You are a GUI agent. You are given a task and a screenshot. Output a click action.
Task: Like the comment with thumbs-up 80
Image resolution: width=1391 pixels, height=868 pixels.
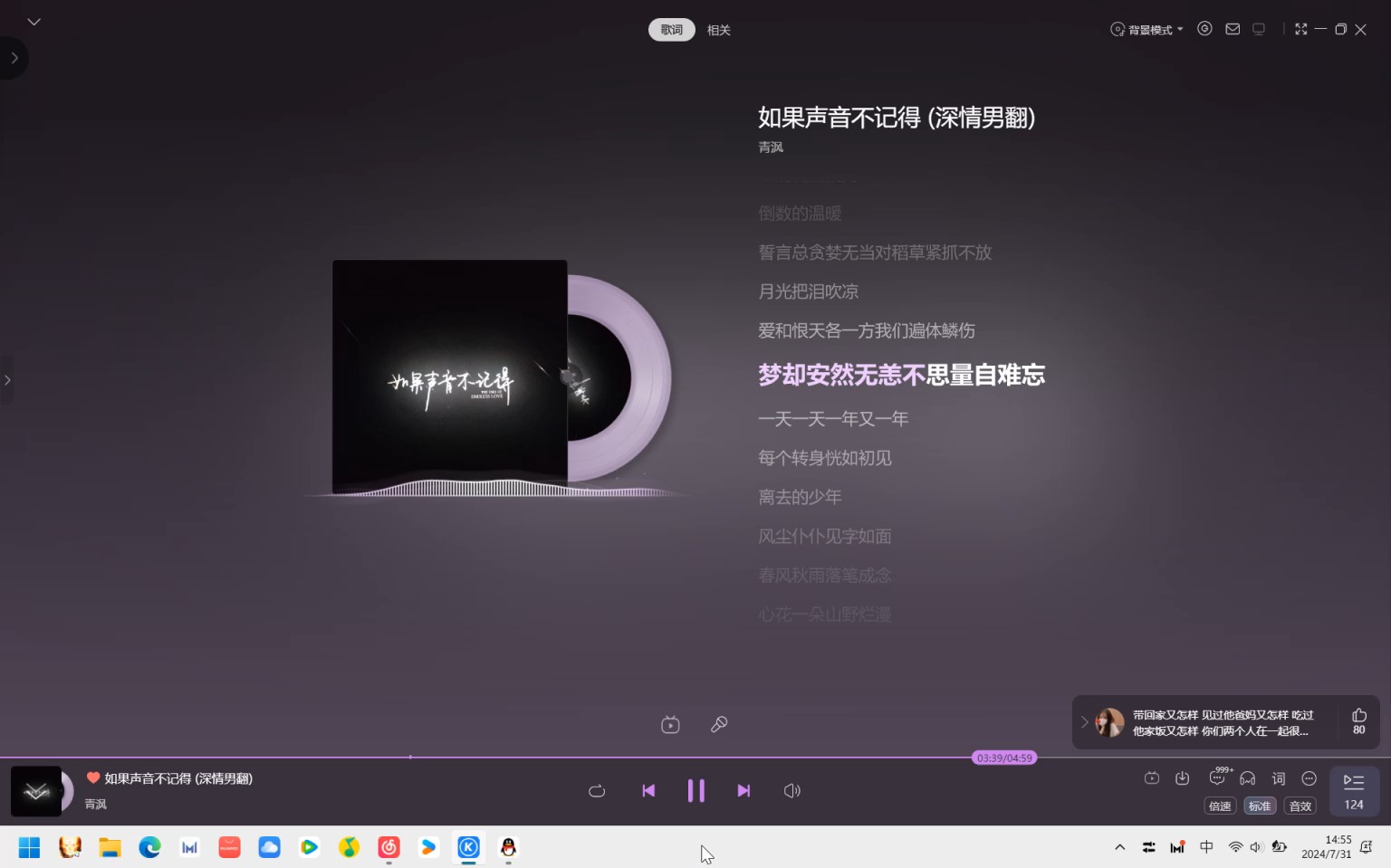tap(1359, 721)
